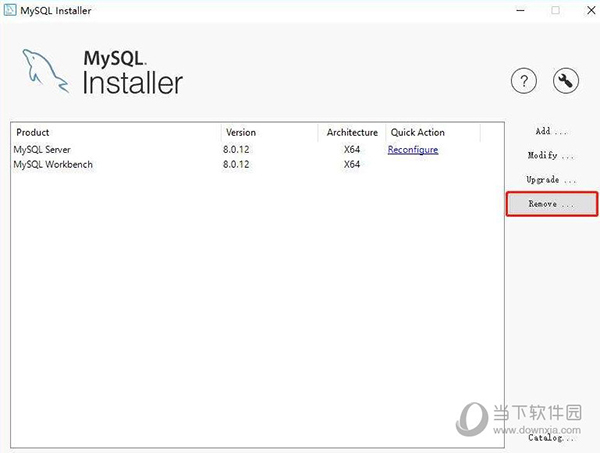
Task: Sort by the Architecture column header
Action: [352, 132]
